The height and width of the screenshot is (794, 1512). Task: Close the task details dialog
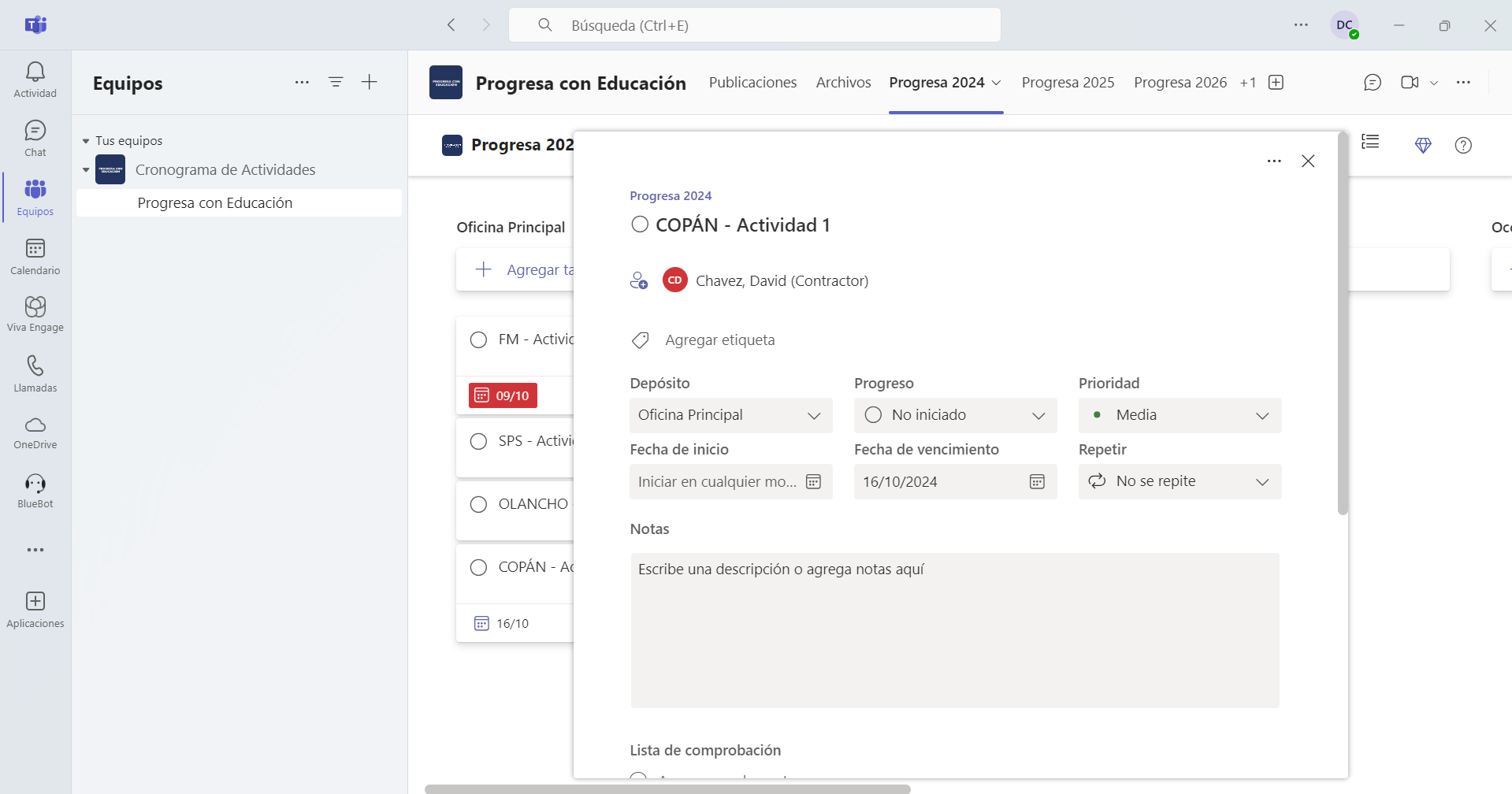(x=1308, y=161)
